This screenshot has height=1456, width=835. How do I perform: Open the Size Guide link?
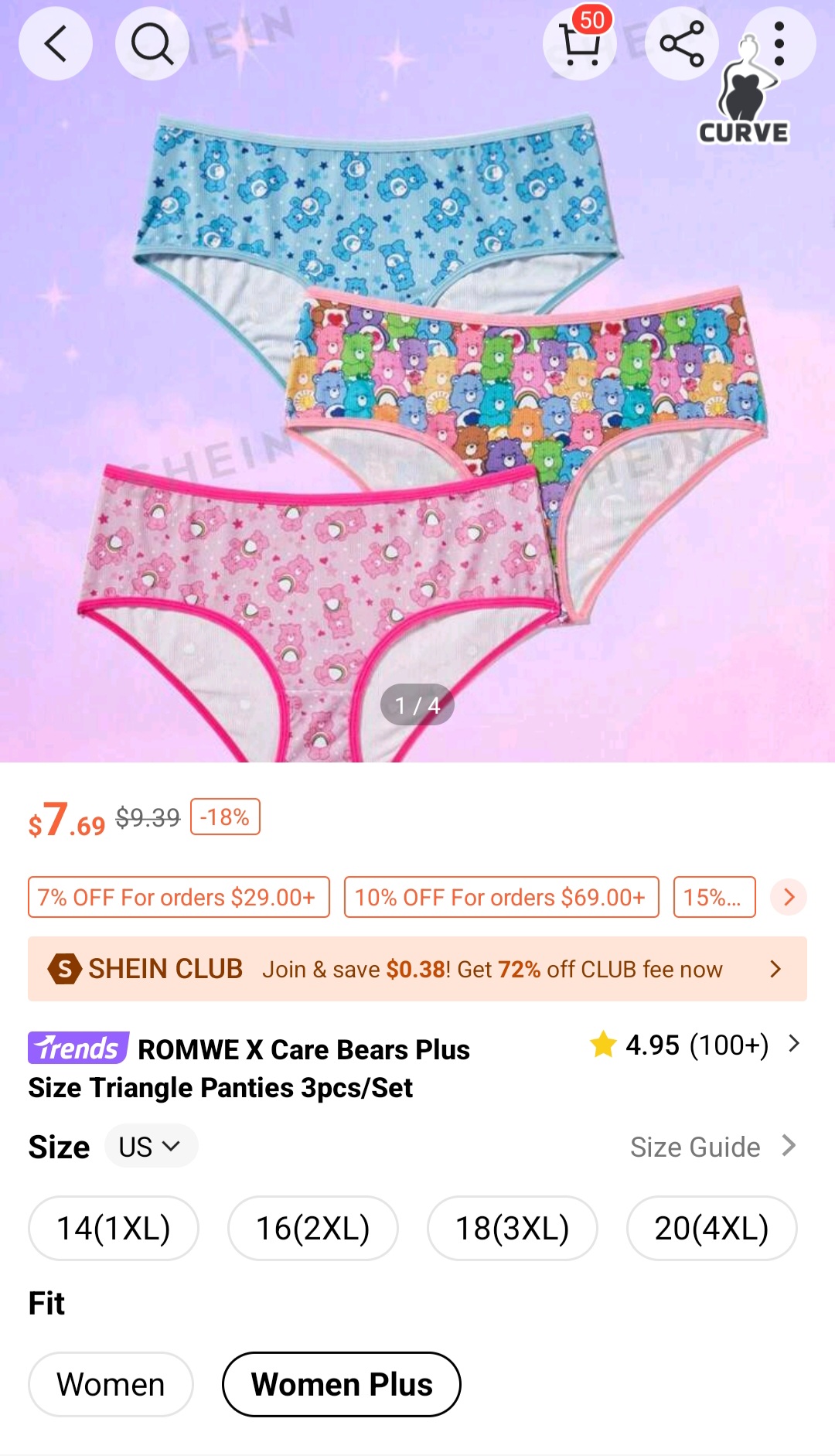pos(713,1147)
